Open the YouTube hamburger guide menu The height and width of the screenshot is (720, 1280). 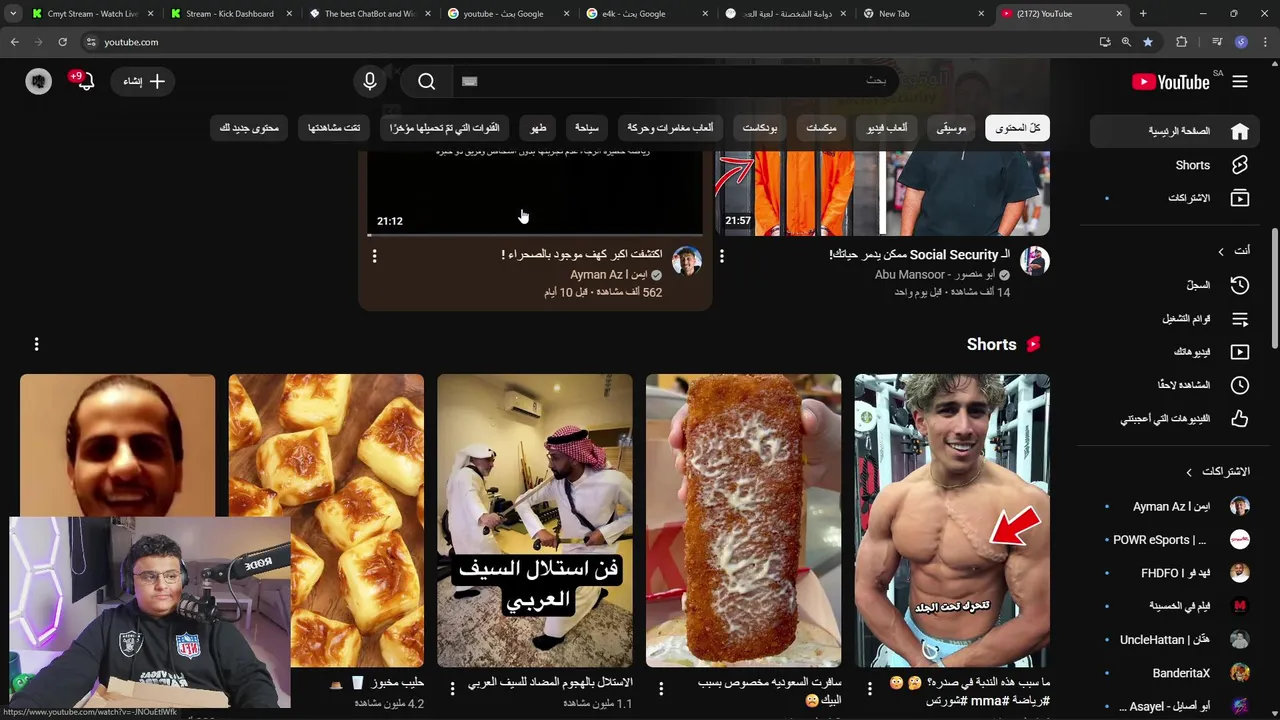1240,82
